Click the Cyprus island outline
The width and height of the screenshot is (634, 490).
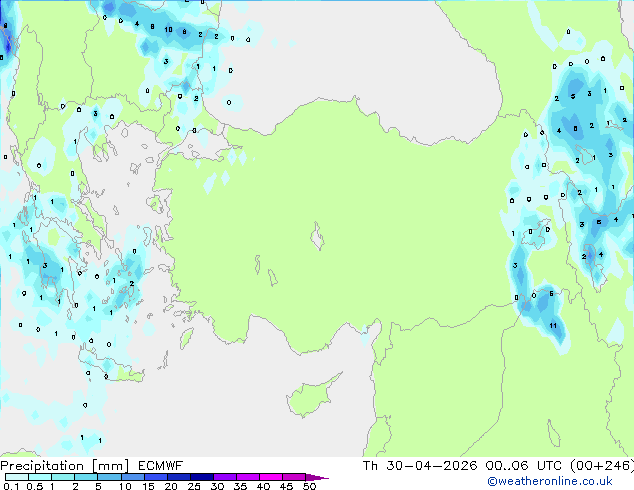click(x=314, y=395)
